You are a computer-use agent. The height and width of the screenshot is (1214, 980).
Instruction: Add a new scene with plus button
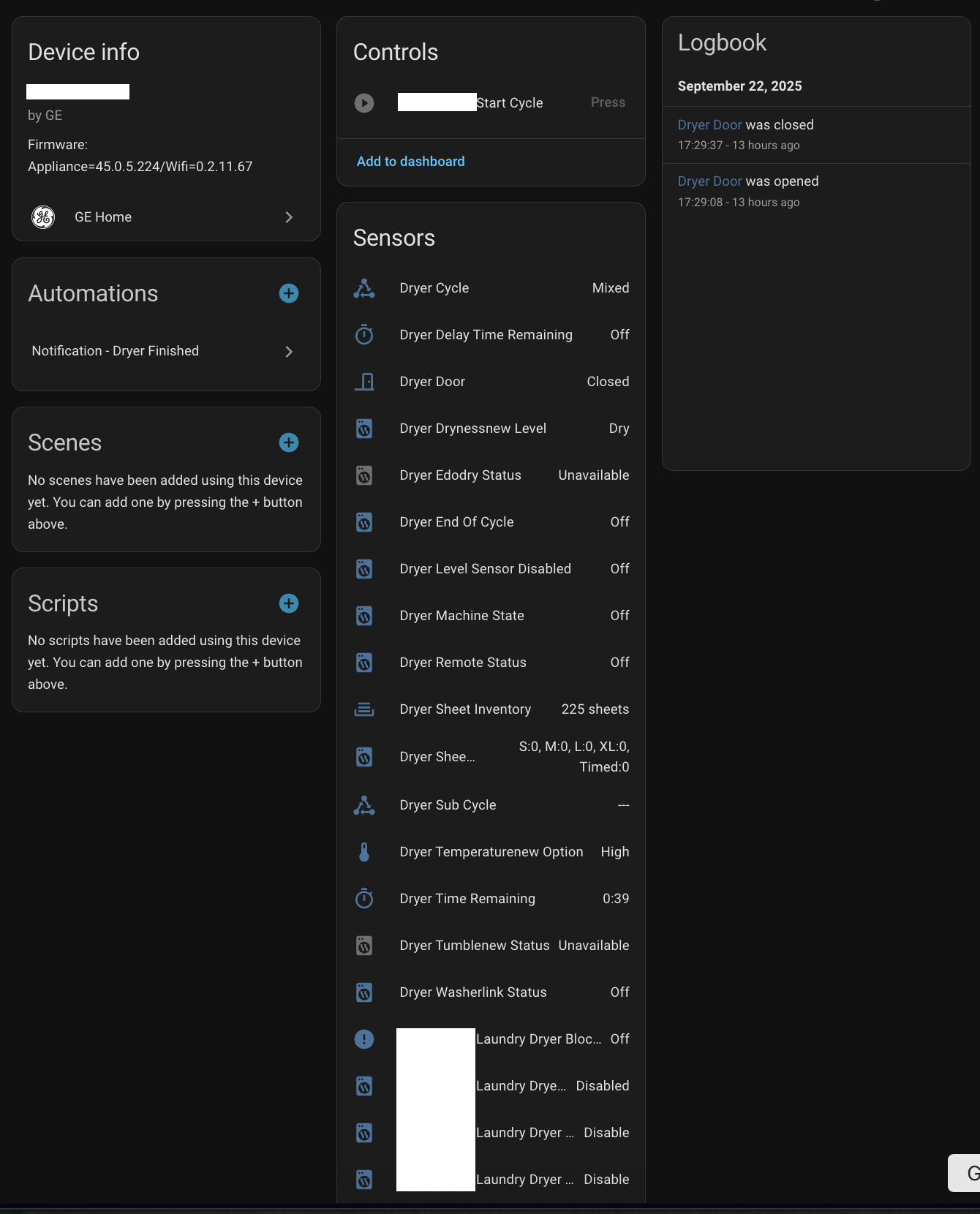pyautogui.click(x=289, y=442)
